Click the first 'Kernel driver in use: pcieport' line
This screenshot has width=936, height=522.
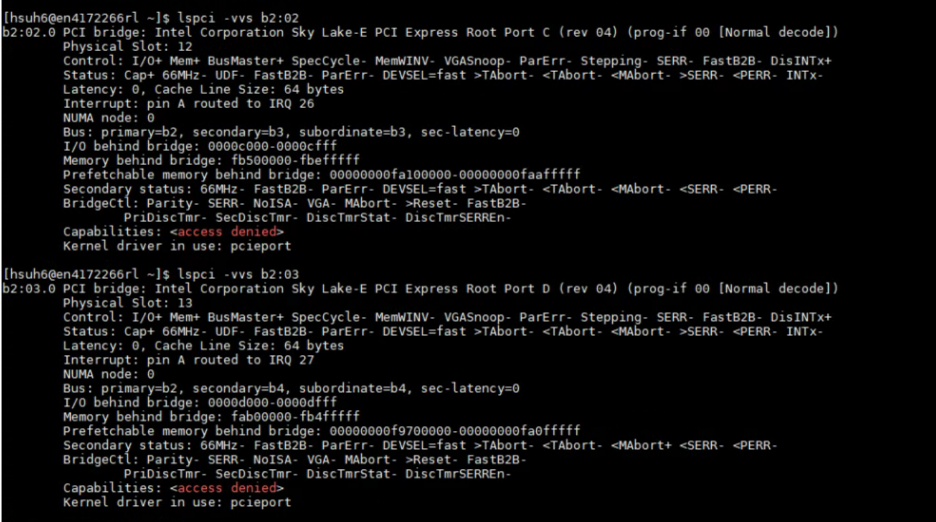(177, 245)
